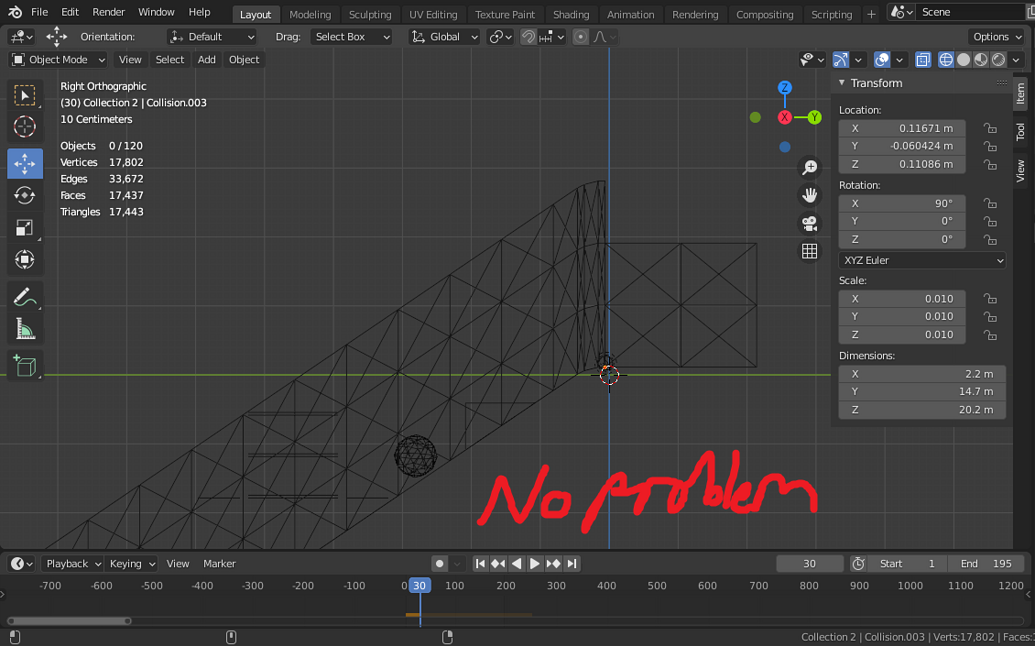Click the pan hand viewport icon
This screenshot has width=1035, height=646.
pos(809,195)
